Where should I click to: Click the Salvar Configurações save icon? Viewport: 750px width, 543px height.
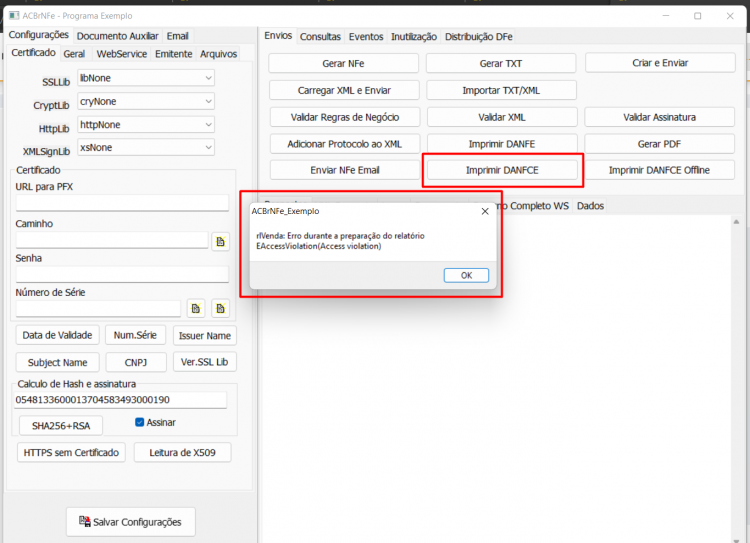click(x=85, y=521)
